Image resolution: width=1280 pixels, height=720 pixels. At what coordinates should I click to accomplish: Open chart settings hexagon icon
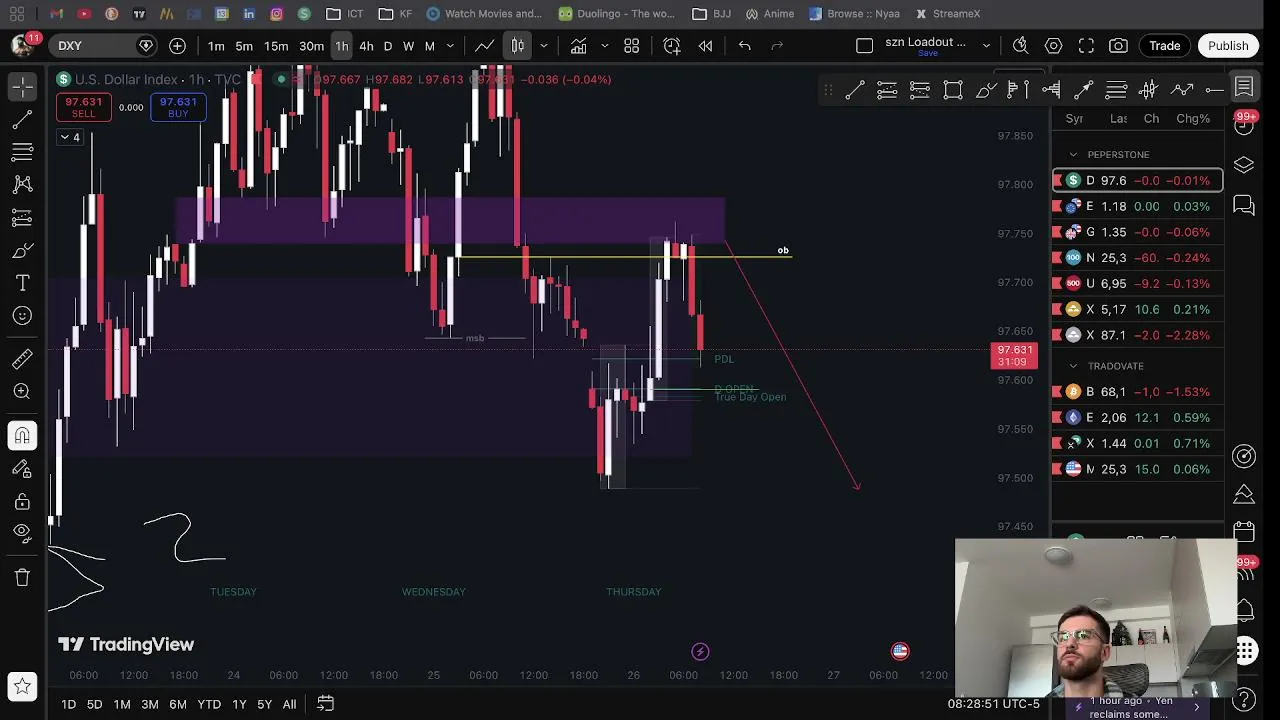(1053, 46)
